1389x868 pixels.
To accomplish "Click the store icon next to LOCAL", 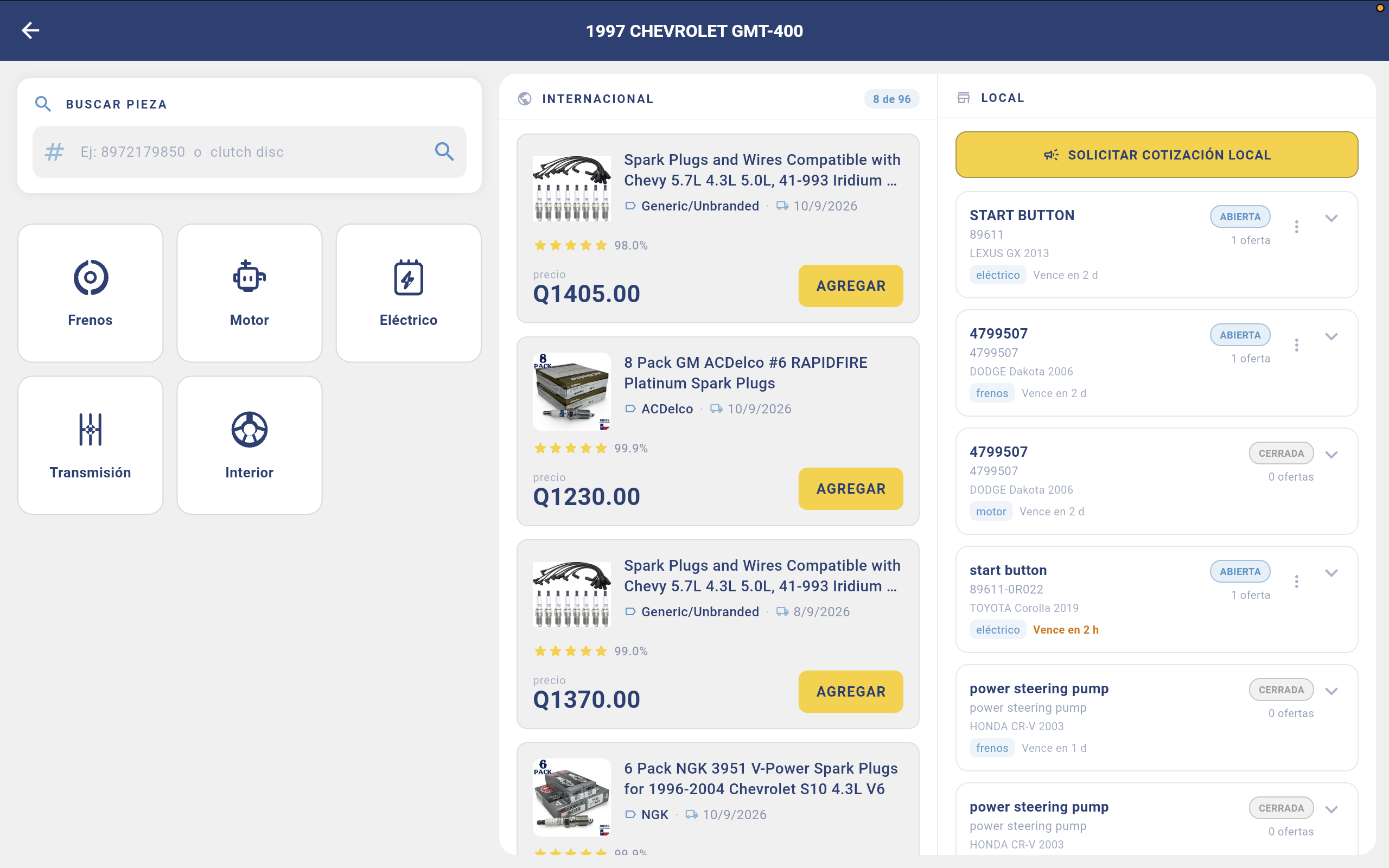I will coord(964,98).
